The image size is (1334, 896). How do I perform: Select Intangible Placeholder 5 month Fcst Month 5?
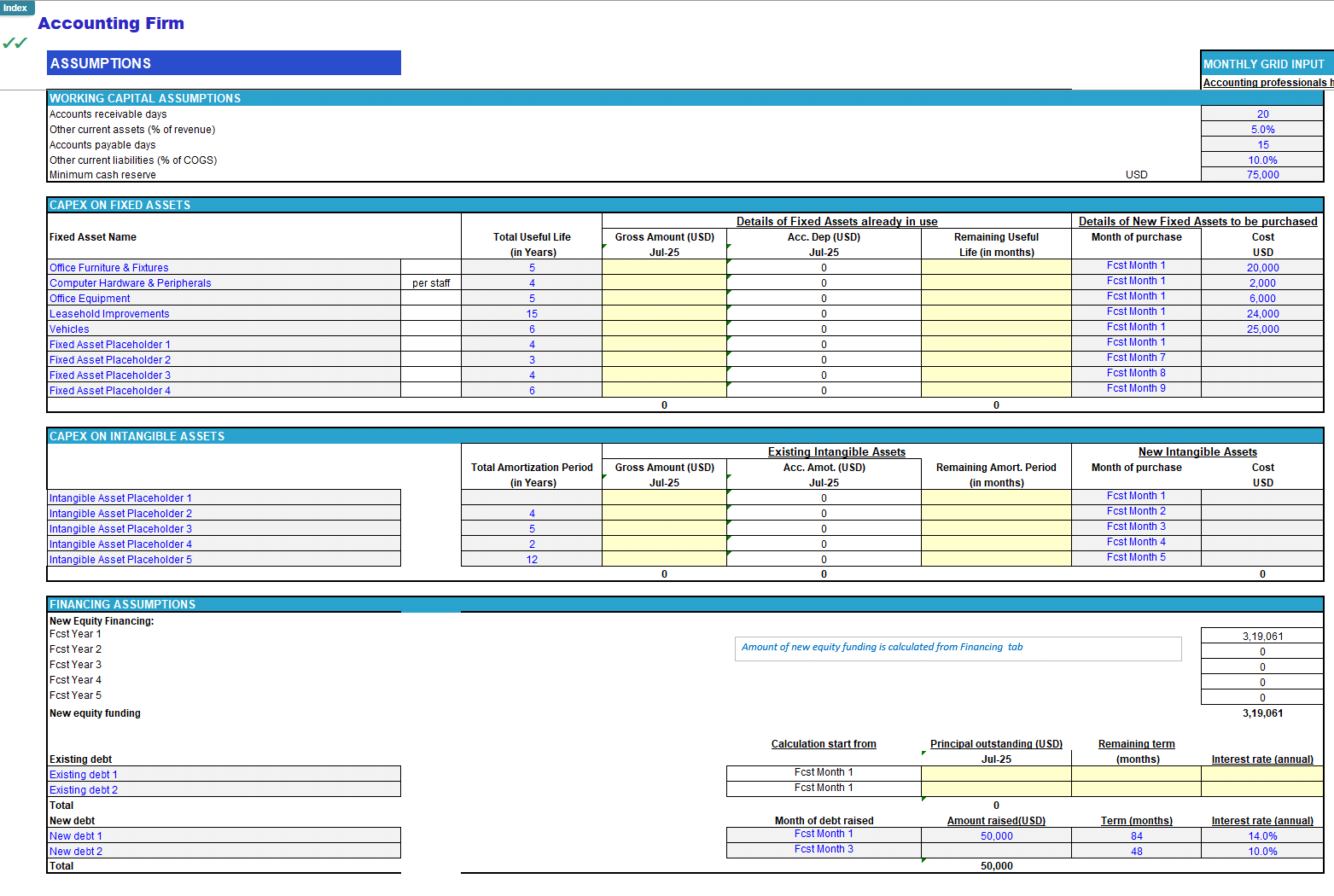tap(1136, 557)
